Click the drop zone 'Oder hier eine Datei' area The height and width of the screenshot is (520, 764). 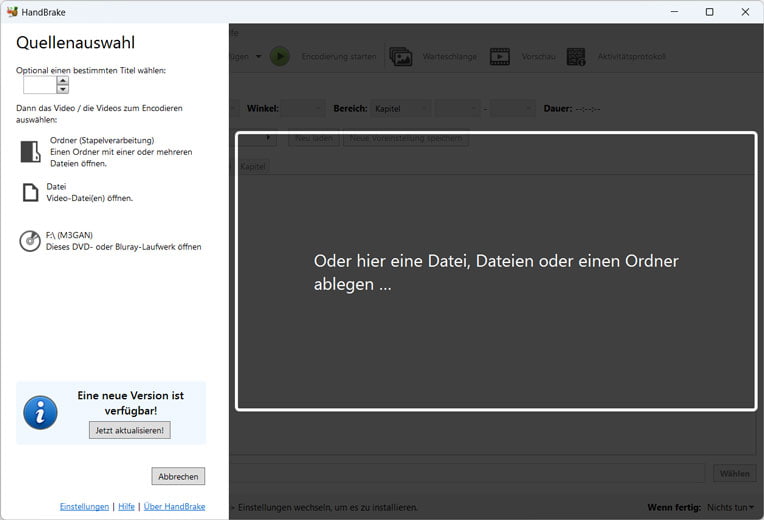(x=496, y=271)
